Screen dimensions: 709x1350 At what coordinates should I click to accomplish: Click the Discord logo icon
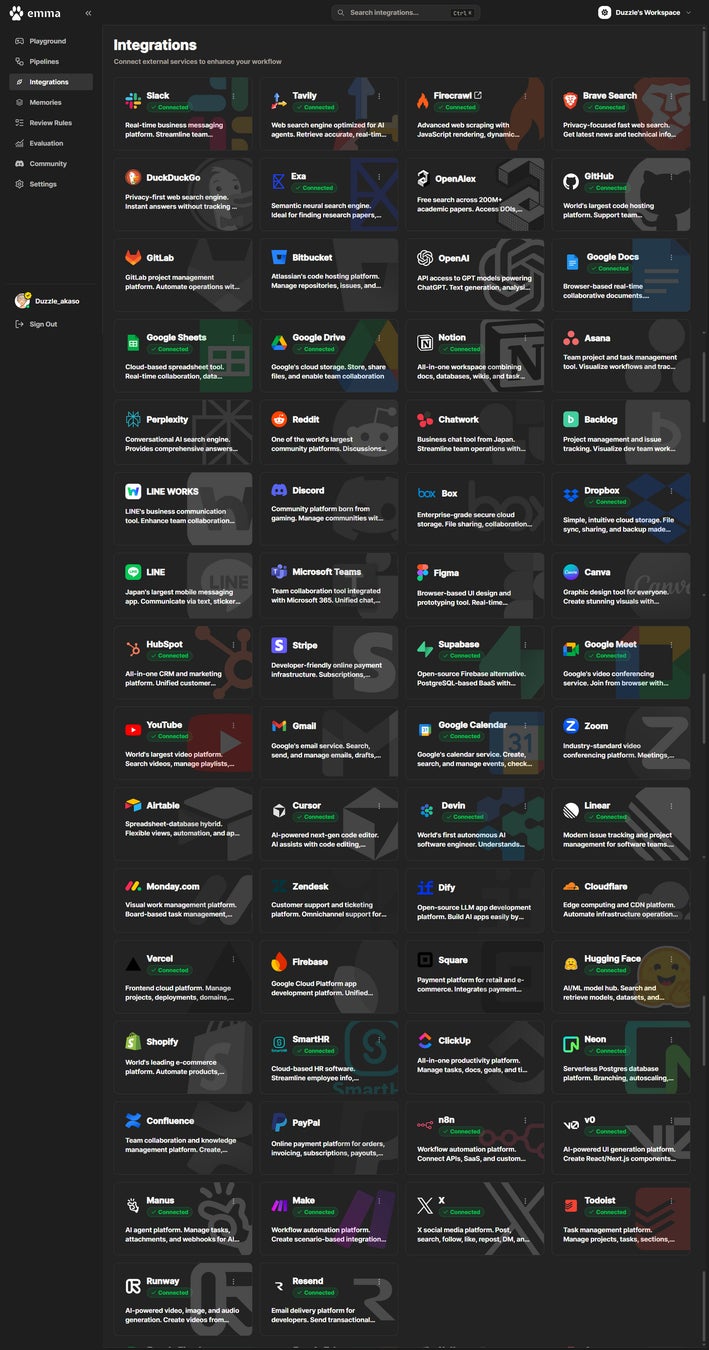coord(279,491)
